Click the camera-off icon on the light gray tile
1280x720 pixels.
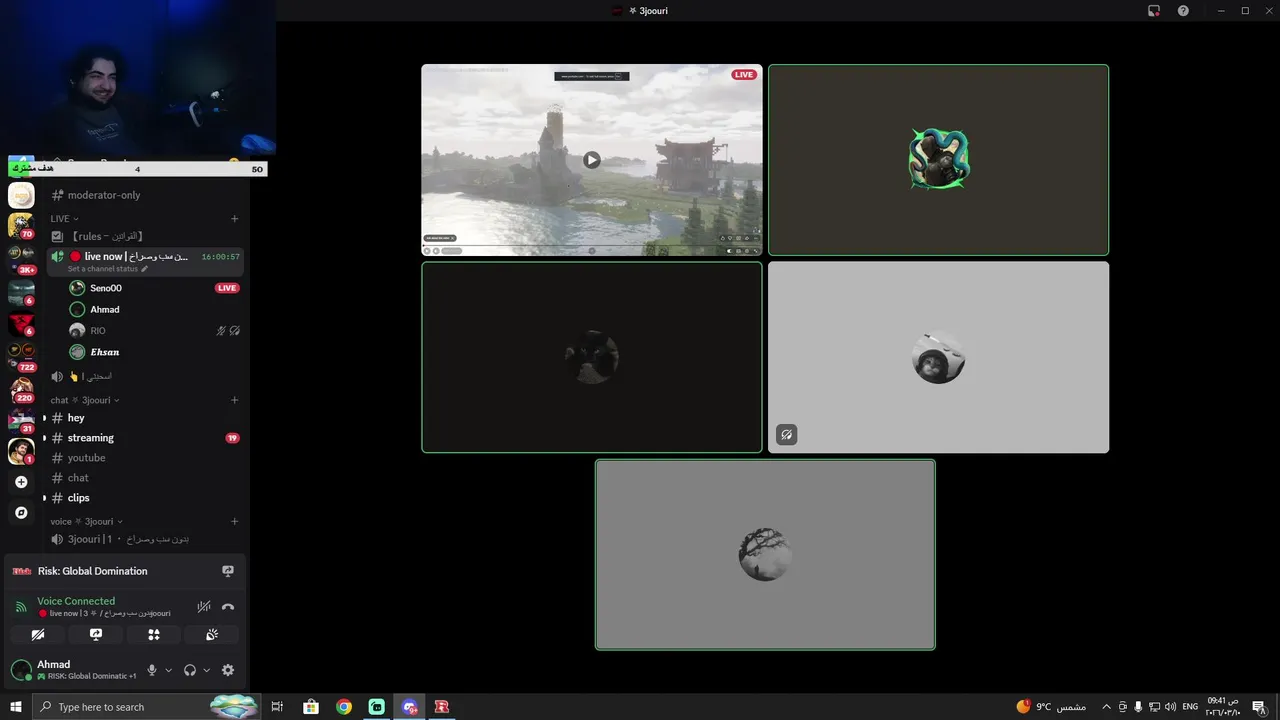click(787, 435)
